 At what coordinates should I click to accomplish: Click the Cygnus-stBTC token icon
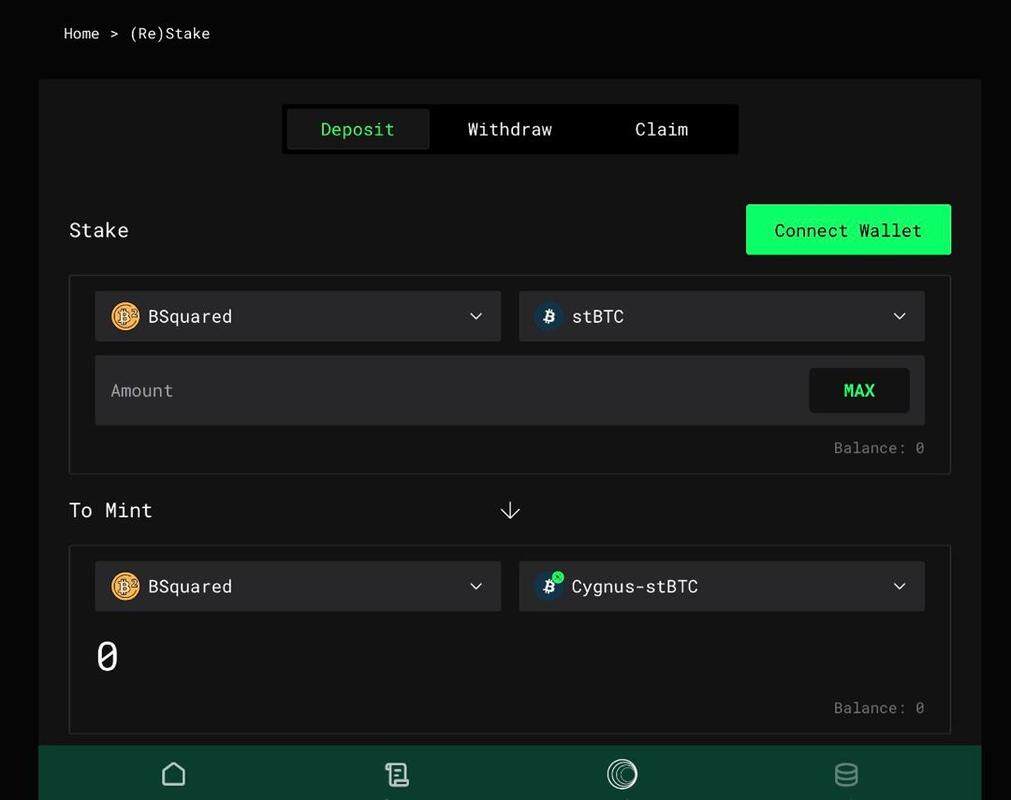pos(549,586)
